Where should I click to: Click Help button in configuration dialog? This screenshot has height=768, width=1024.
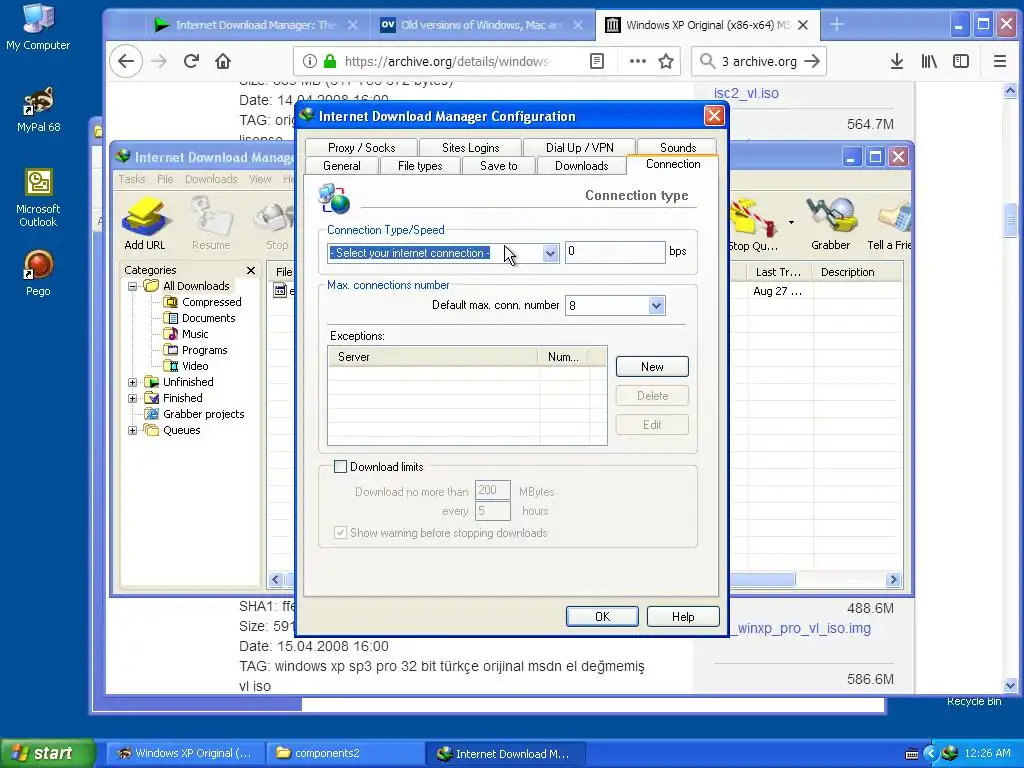683,616
